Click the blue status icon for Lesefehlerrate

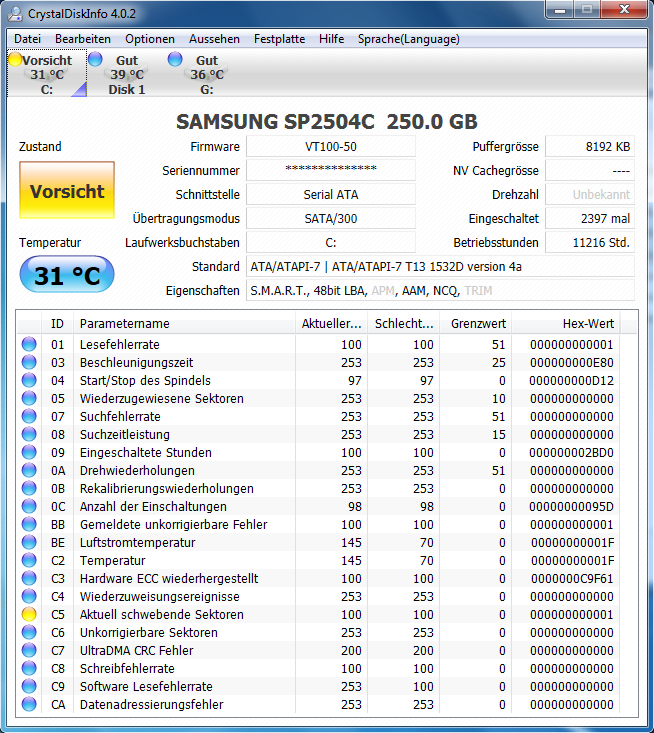[29, 344]
